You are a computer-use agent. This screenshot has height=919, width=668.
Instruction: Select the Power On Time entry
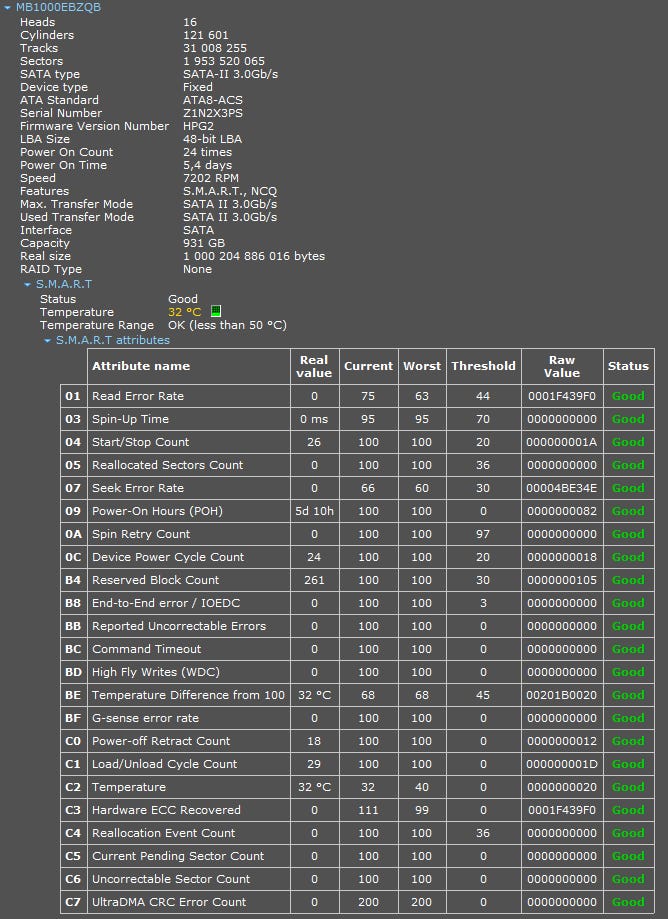[x=63, y=165]
